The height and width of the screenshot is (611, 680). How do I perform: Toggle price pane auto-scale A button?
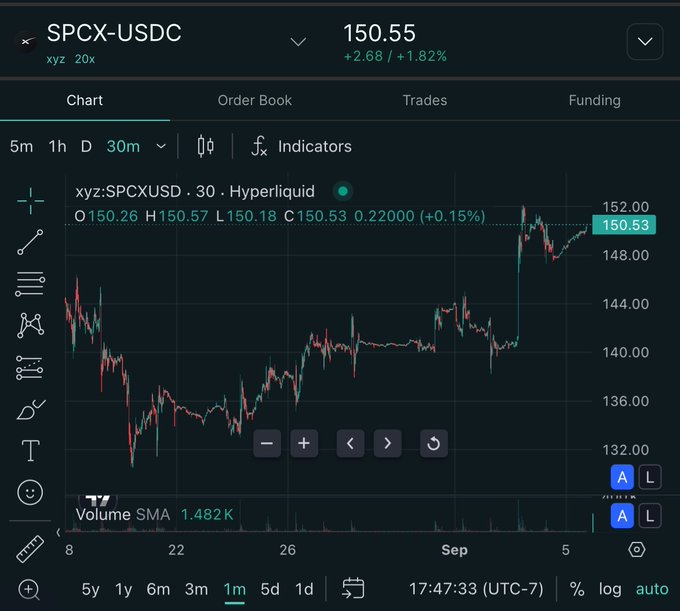pyautogui.click(x=622, y=477)
